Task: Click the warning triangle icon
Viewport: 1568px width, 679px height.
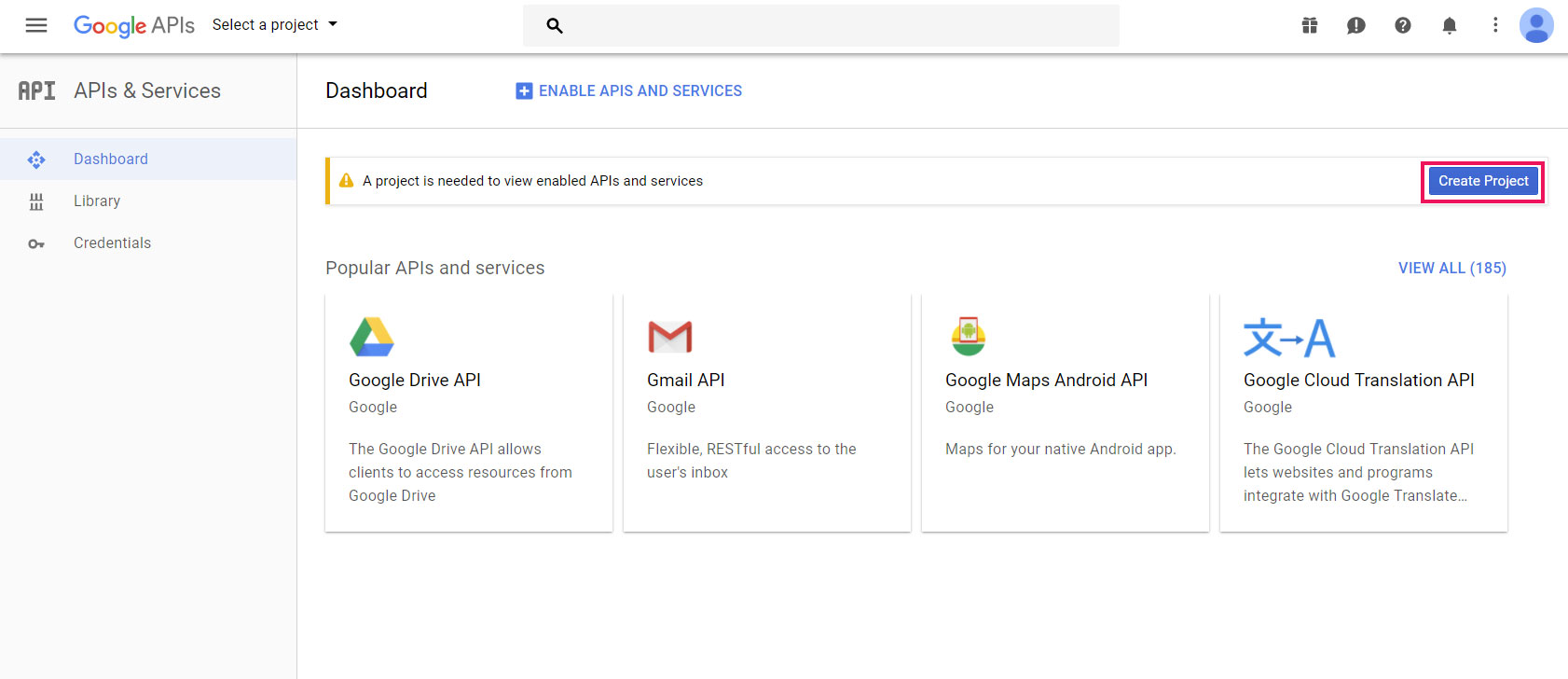Action: [346, 181]
